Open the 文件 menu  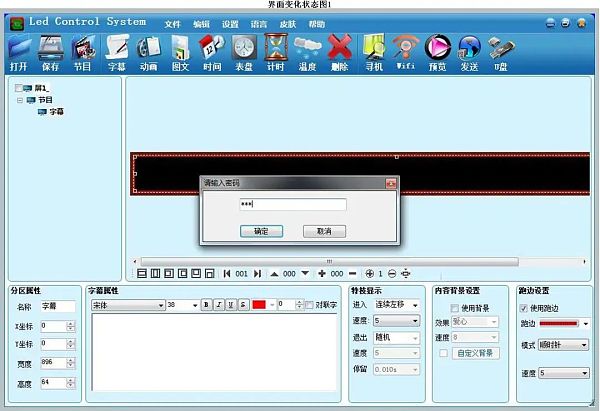(173, 23)
